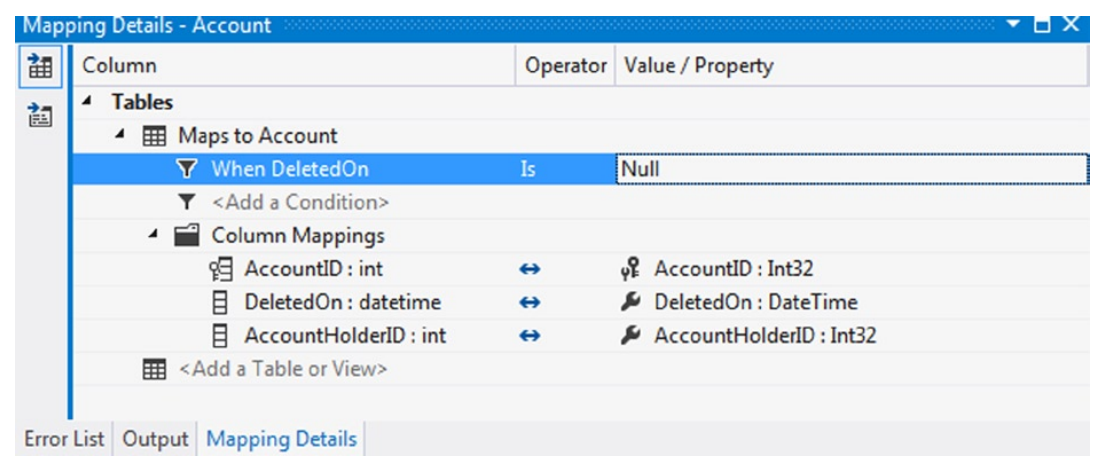Image resolution: width=1098 pixels, height=470 pixels.
Task: Collapse the Maps to Account node
Action: point(120,135)
